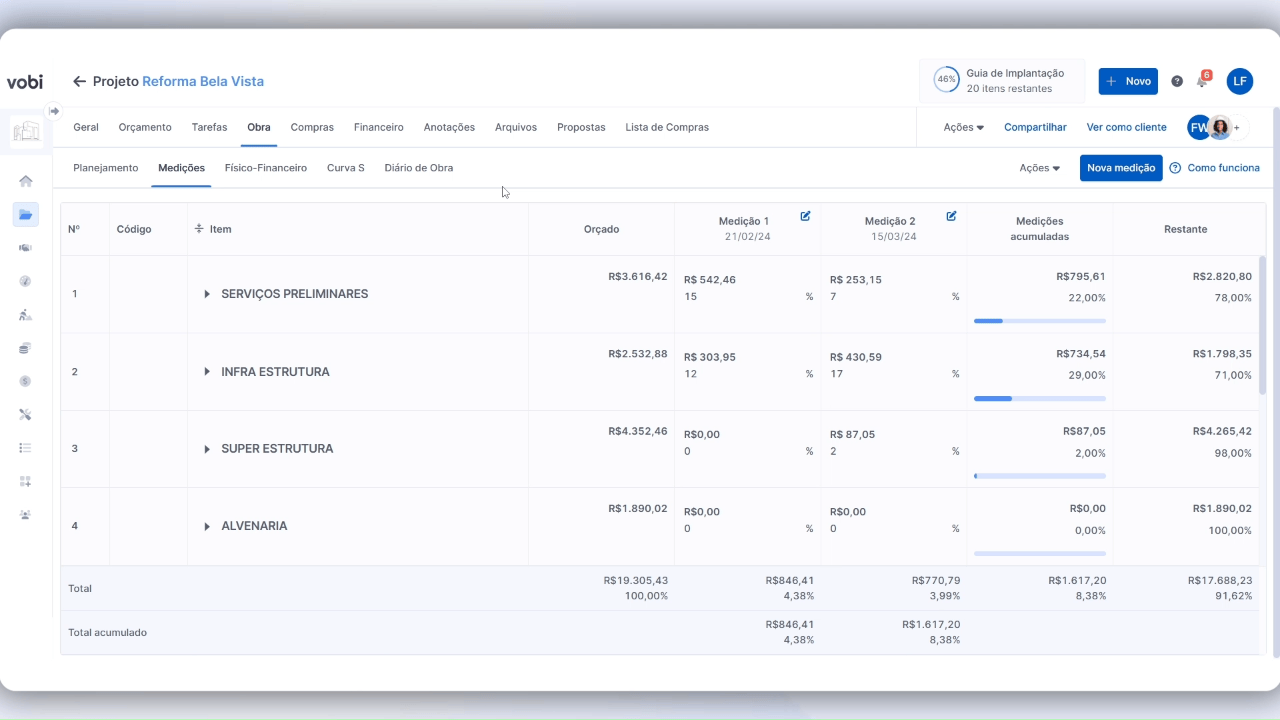Viewport: 1280px width, 720px height.
Task: Expand the INFRA ESTRUTURA row
Action: (x=207, y=372)
